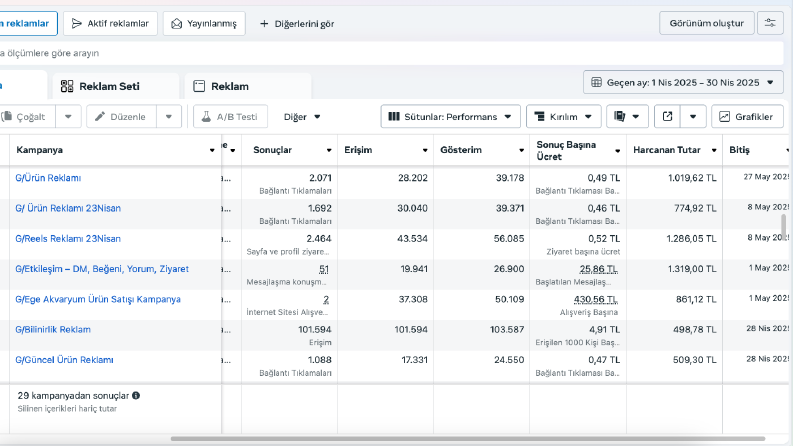
Task: Click the Düzenle edit button
Action: click(x=121, y=117)
